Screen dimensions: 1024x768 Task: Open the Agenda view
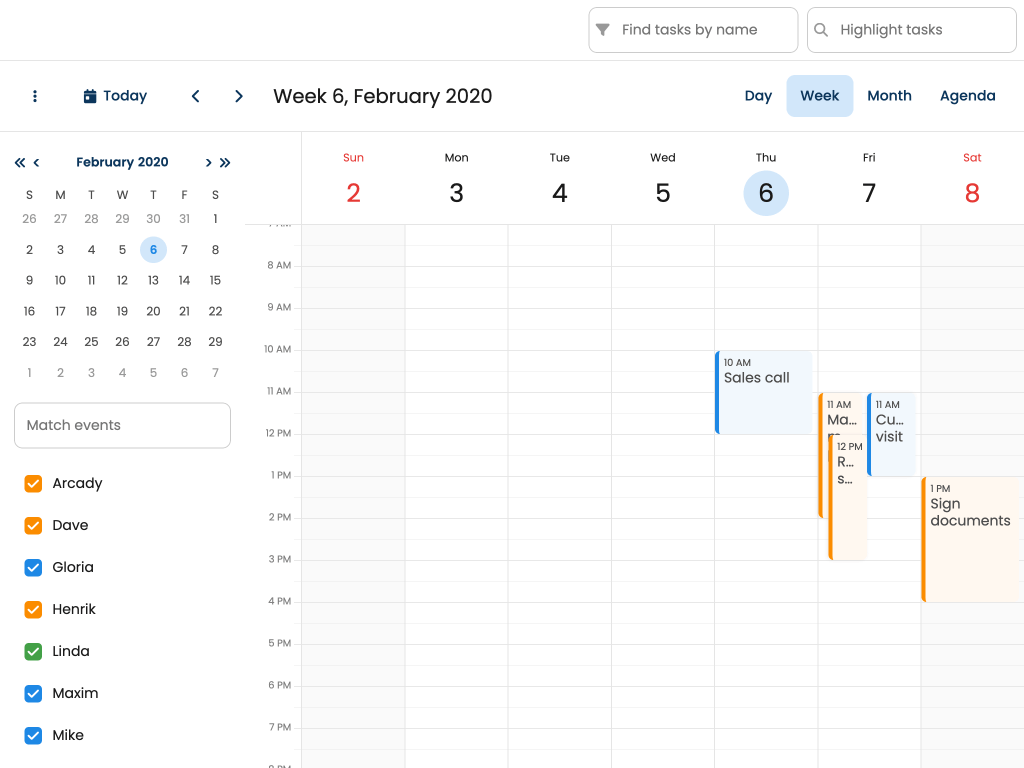pyautogui.click(x=967, y=96)
